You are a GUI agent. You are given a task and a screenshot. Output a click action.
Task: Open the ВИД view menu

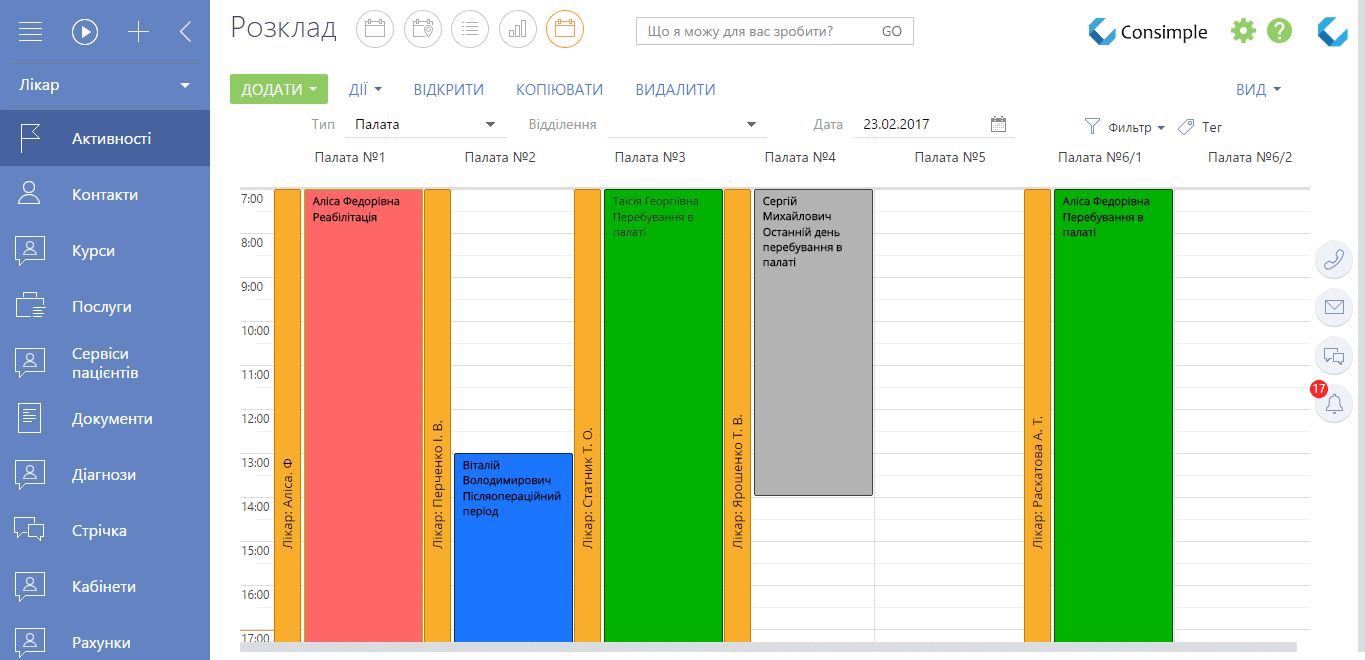[1258, 89]
